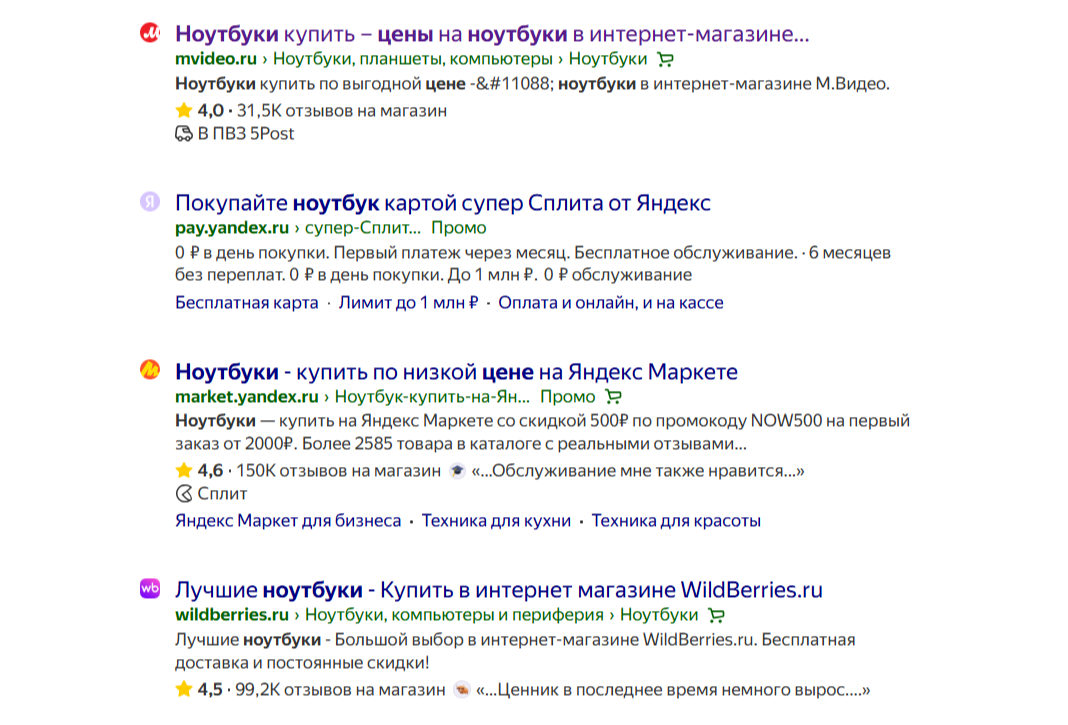Click the cart icon beside mvideo.ru breadcrumb
This screenshot has height=725, width=1068.
(666, 59)
